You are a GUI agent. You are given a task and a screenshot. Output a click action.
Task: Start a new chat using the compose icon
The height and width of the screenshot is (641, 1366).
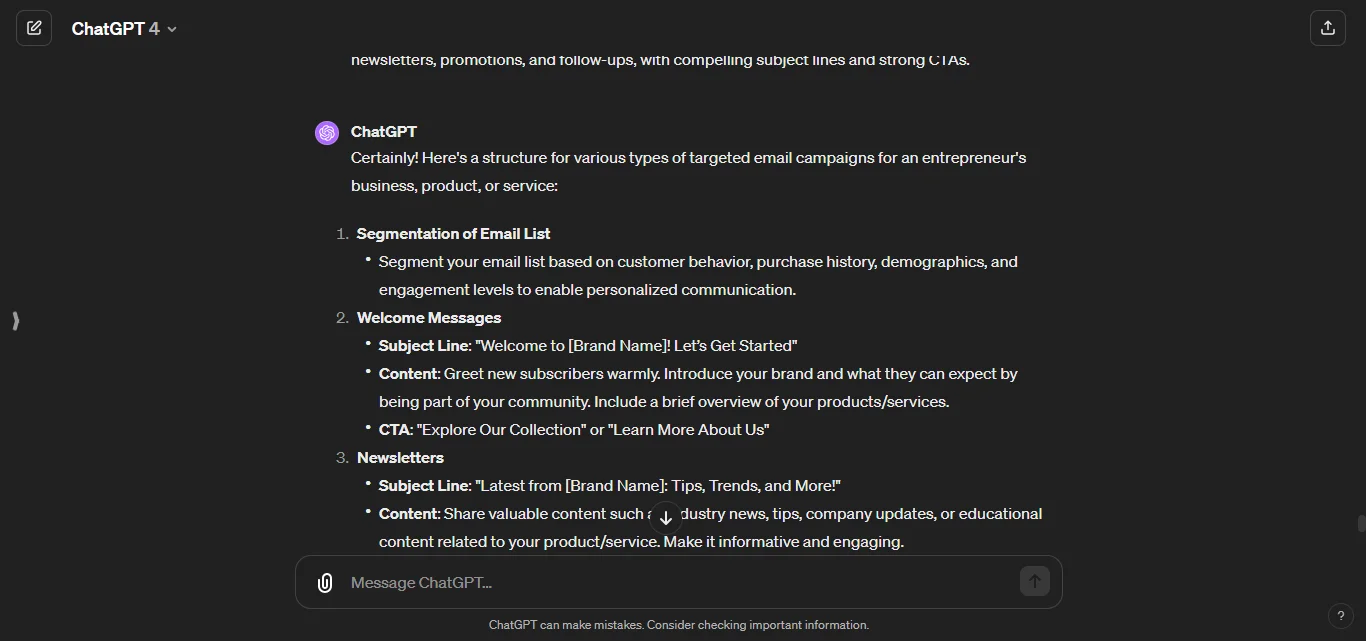tap(34, 27)
